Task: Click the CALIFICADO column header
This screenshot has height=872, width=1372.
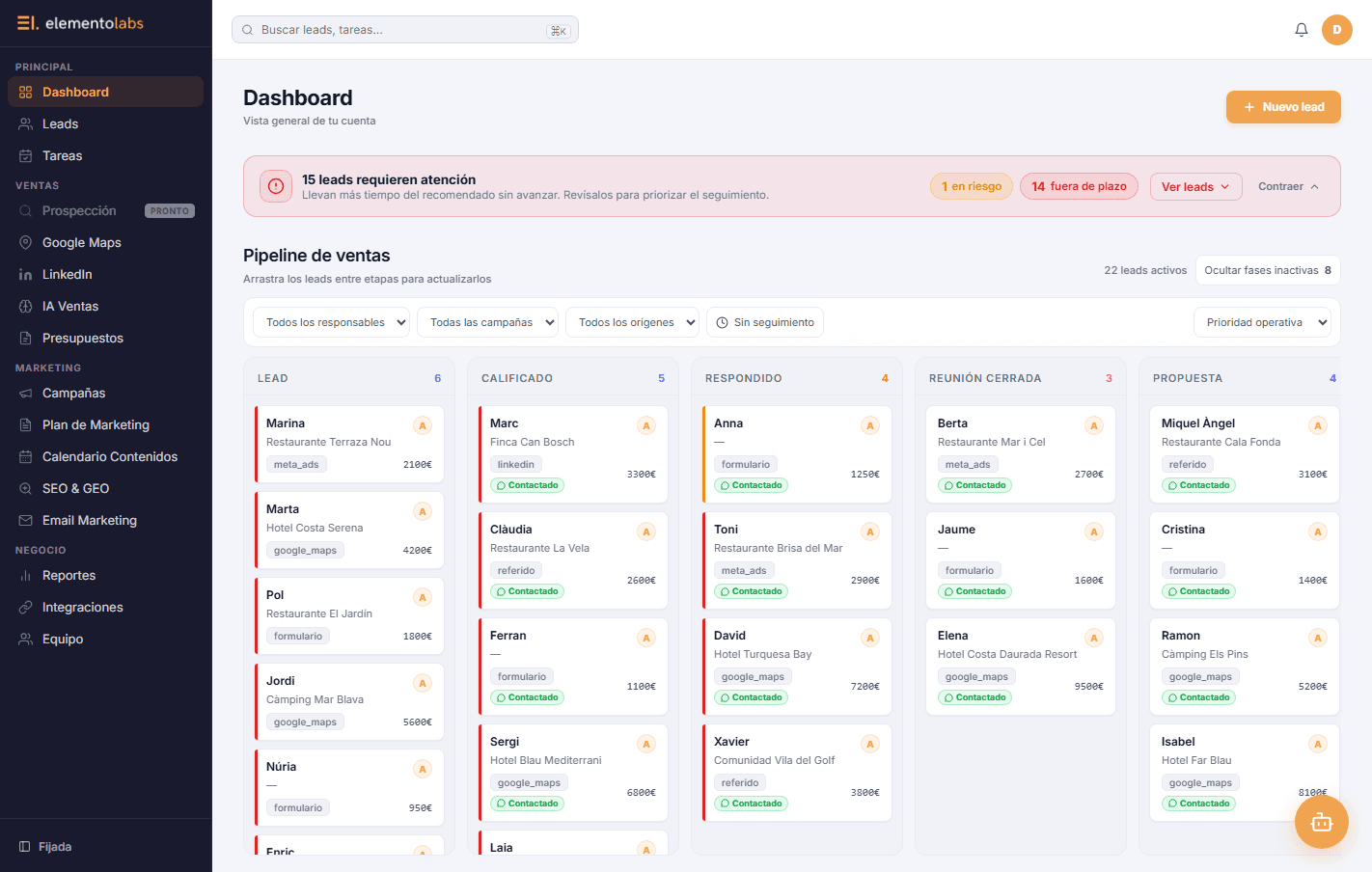Action: point(573,378)
